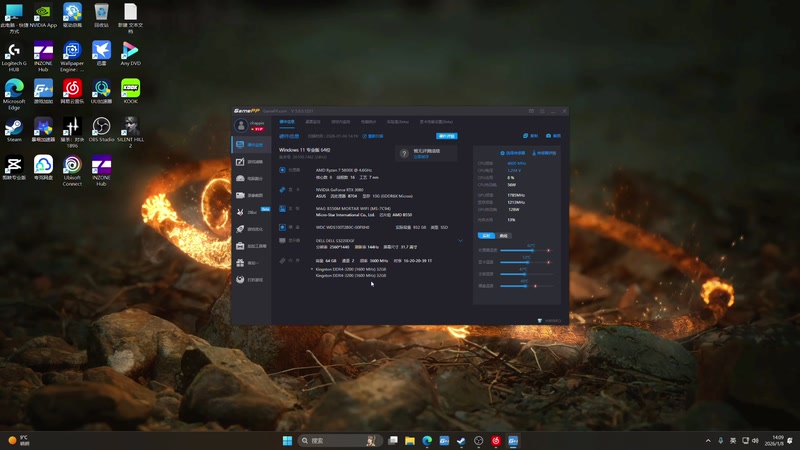
Task: Adjust the 52°C GPU temperature slider
Action: (526, 262)
